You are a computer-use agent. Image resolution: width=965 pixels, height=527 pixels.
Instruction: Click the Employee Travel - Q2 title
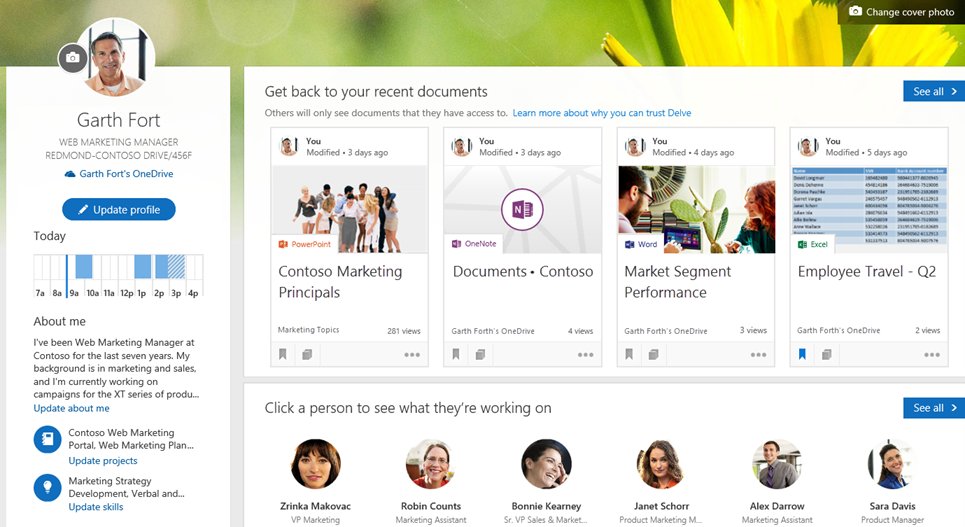[x=867, y=272]
